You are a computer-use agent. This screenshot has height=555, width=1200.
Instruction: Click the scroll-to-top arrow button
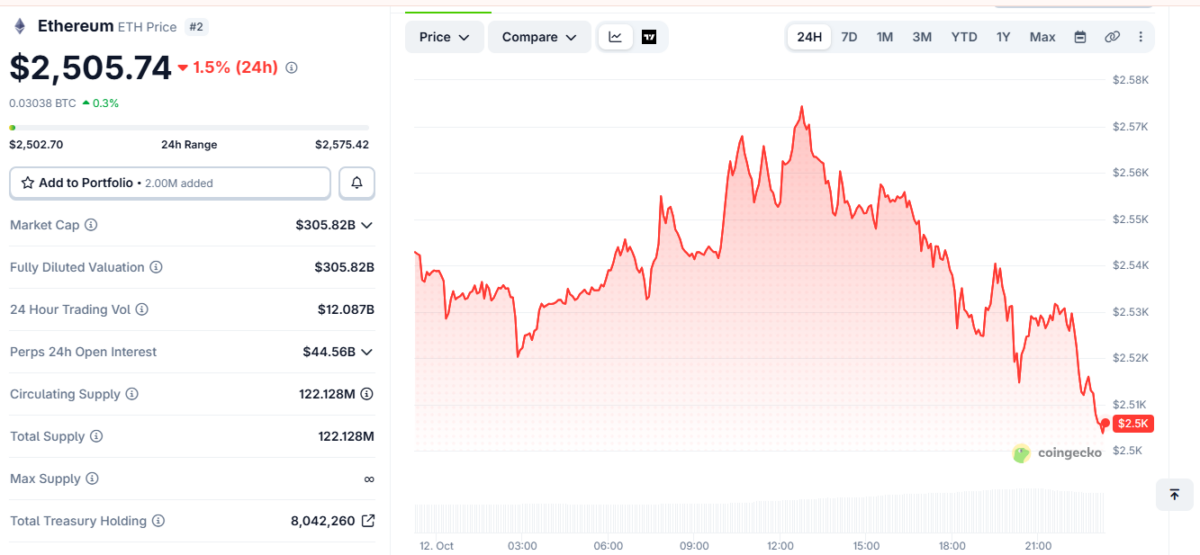point(1174,495)
